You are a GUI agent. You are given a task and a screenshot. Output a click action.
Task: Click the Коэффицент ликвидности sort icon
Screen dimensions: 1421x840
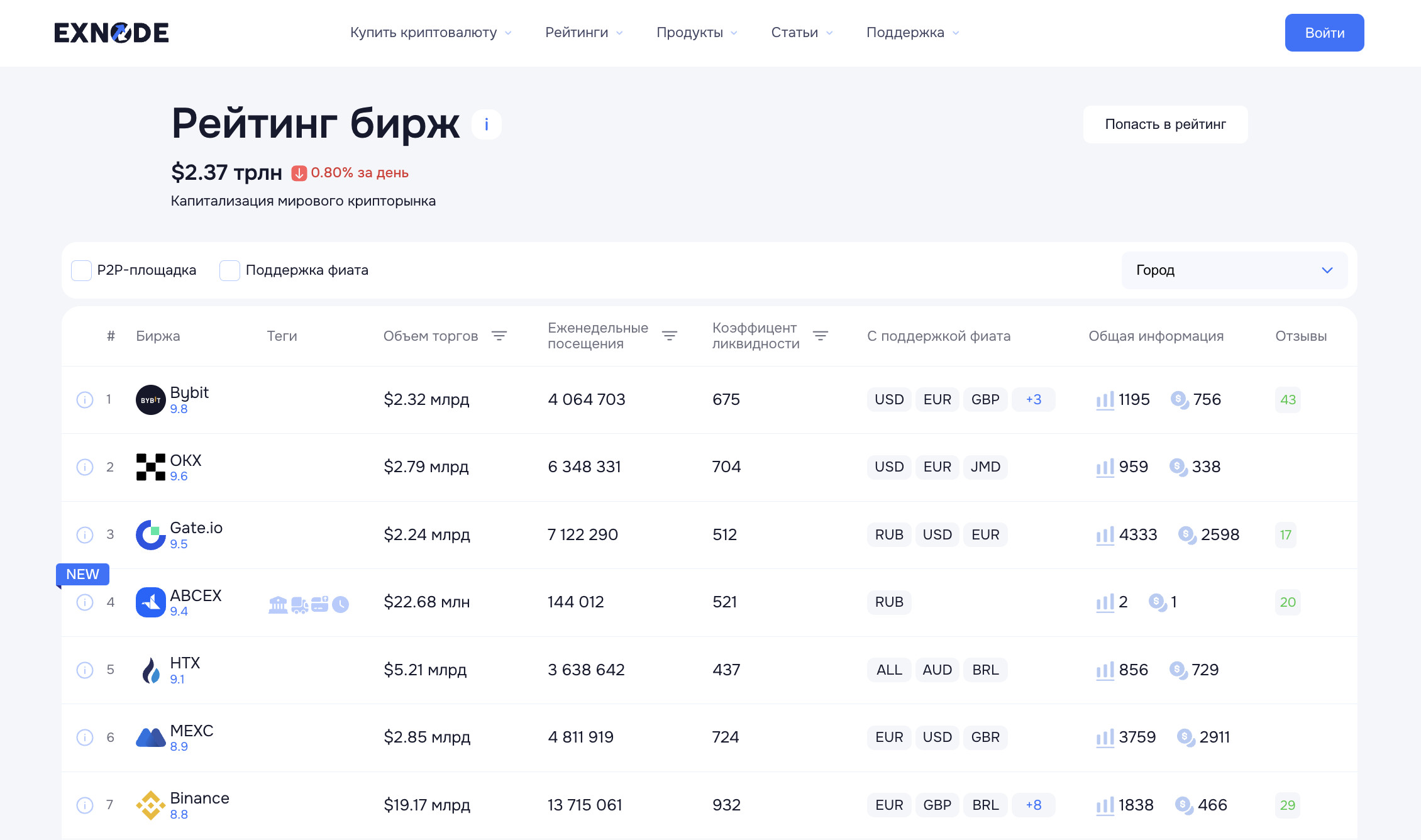click(820, 336)
